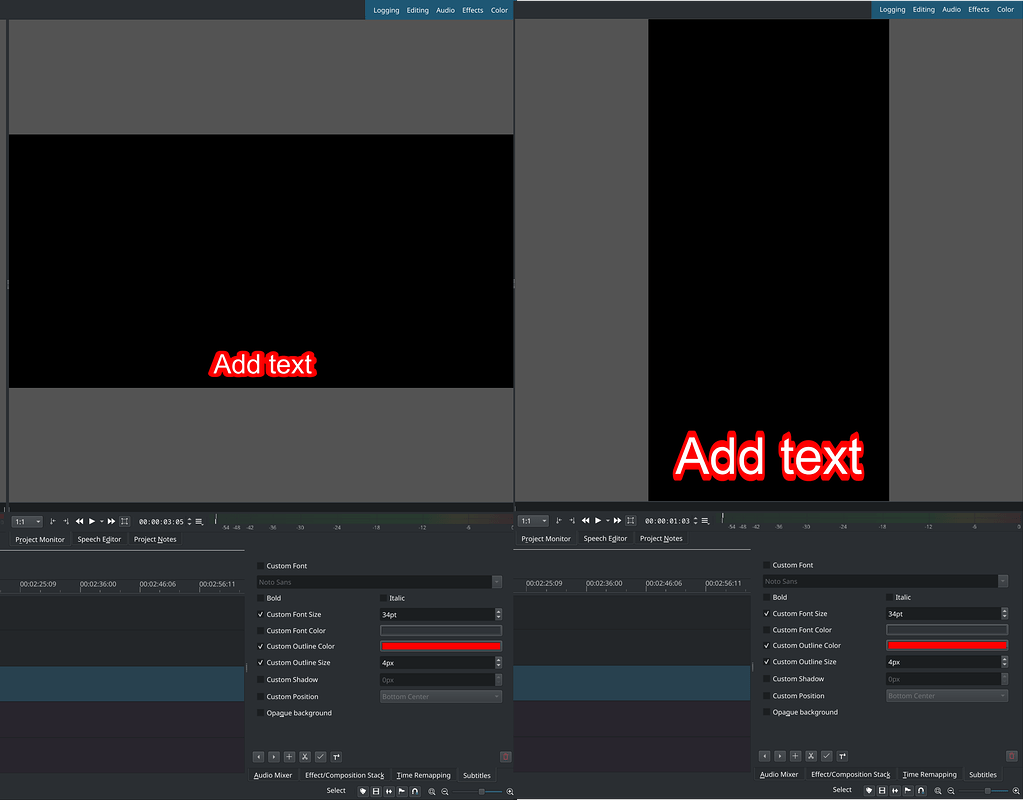
Task: Add a new subtitle with the plus icon
Action: click(289, 757)
